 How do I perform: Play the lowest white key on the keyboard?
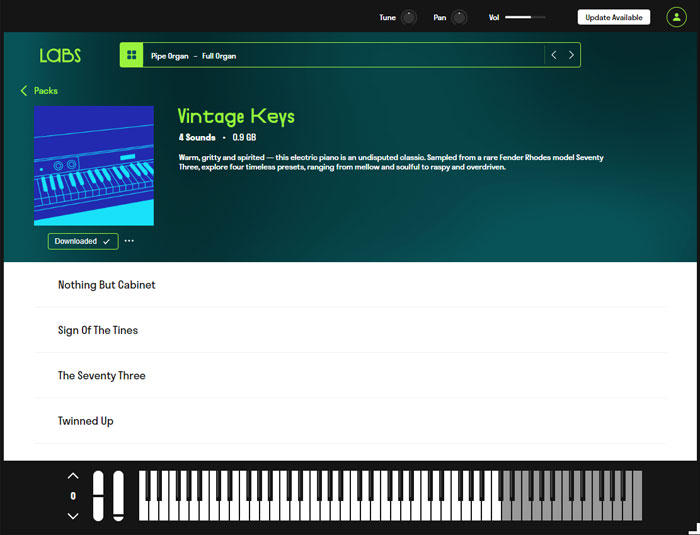point(143,511)
